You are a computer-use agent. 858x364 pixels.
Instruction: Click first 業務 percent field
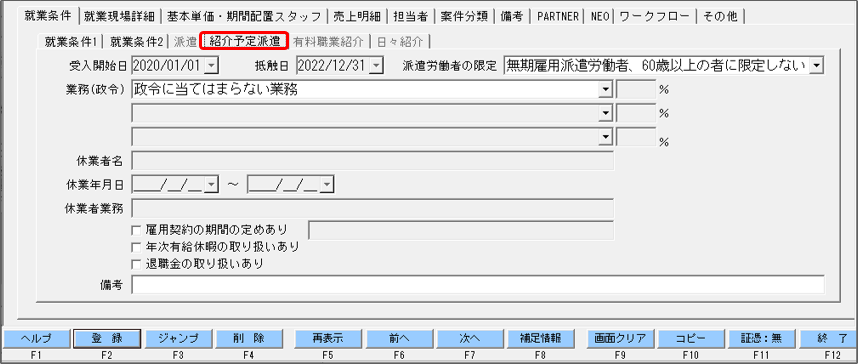pyautogui.click(x=636, y=90)
